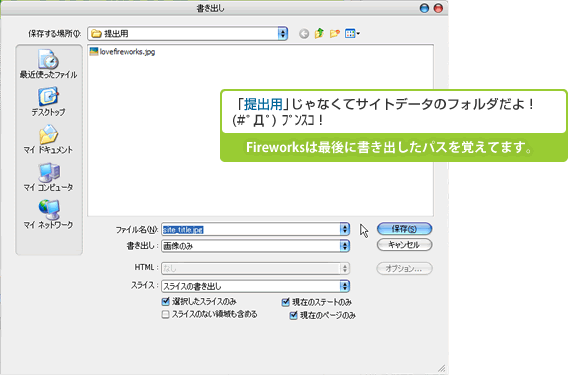Click the 保存 (Save) button
The image size is (568, 375).
tap(404, 229)
